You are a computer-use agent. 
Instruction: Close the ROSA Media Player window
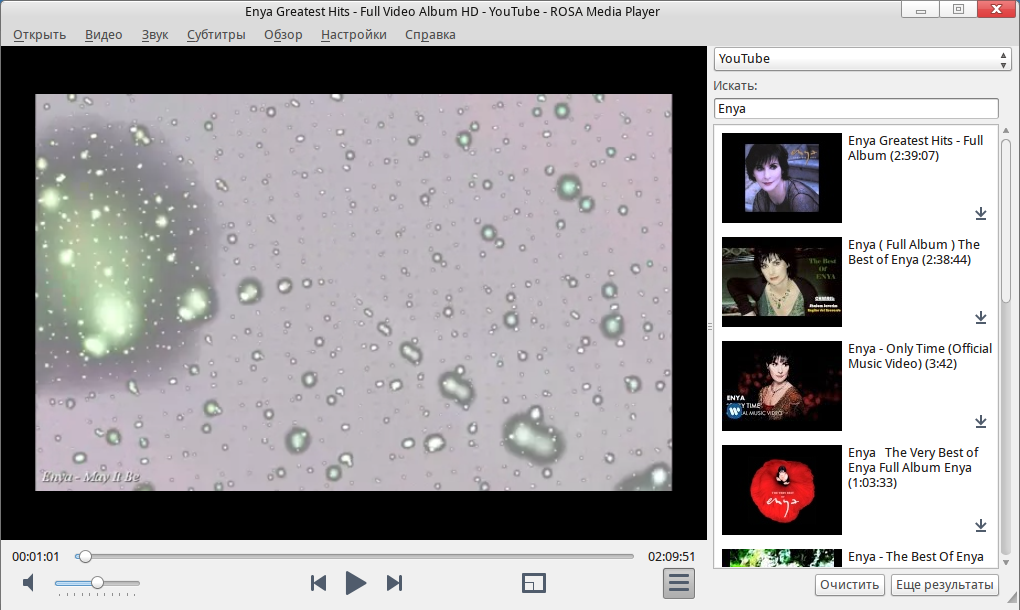pyautogui.click(x=997, y=10)
